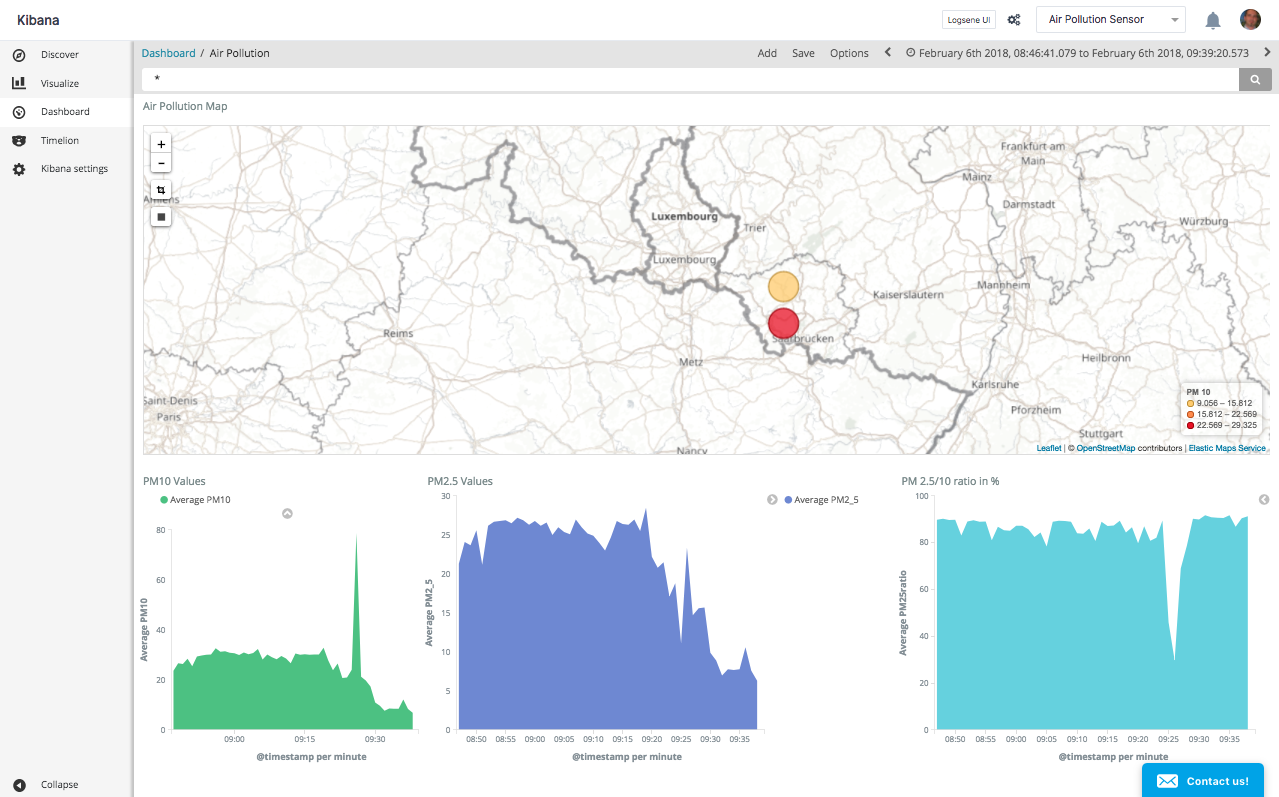This screenshot has width=1279, height=797.
Task: Click the Air Pollution Map title
Action: 185,106
